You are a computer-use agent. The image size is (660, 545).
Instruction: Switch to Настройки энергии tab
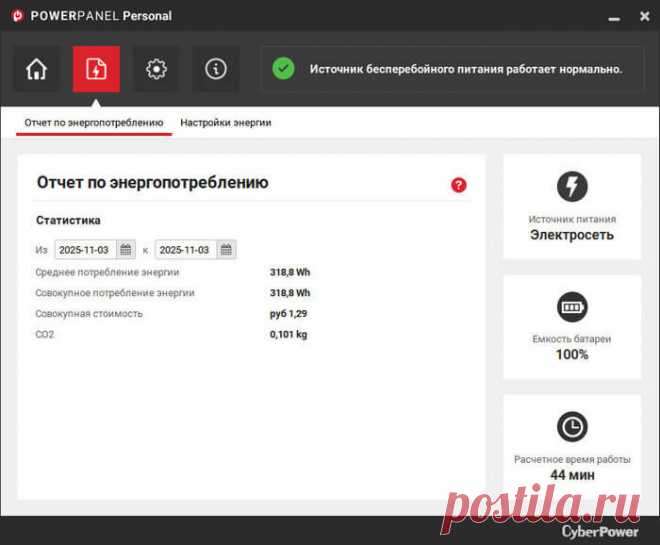pos(226,122)
